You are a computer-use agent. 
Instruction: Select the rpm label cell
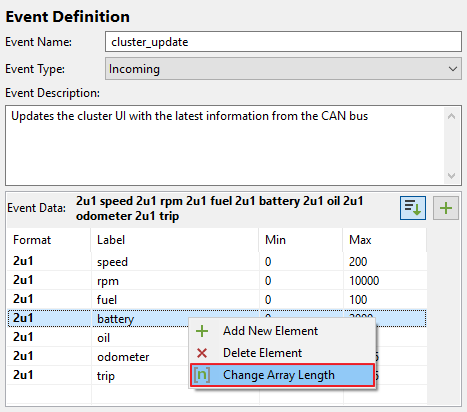click(175, 281)
